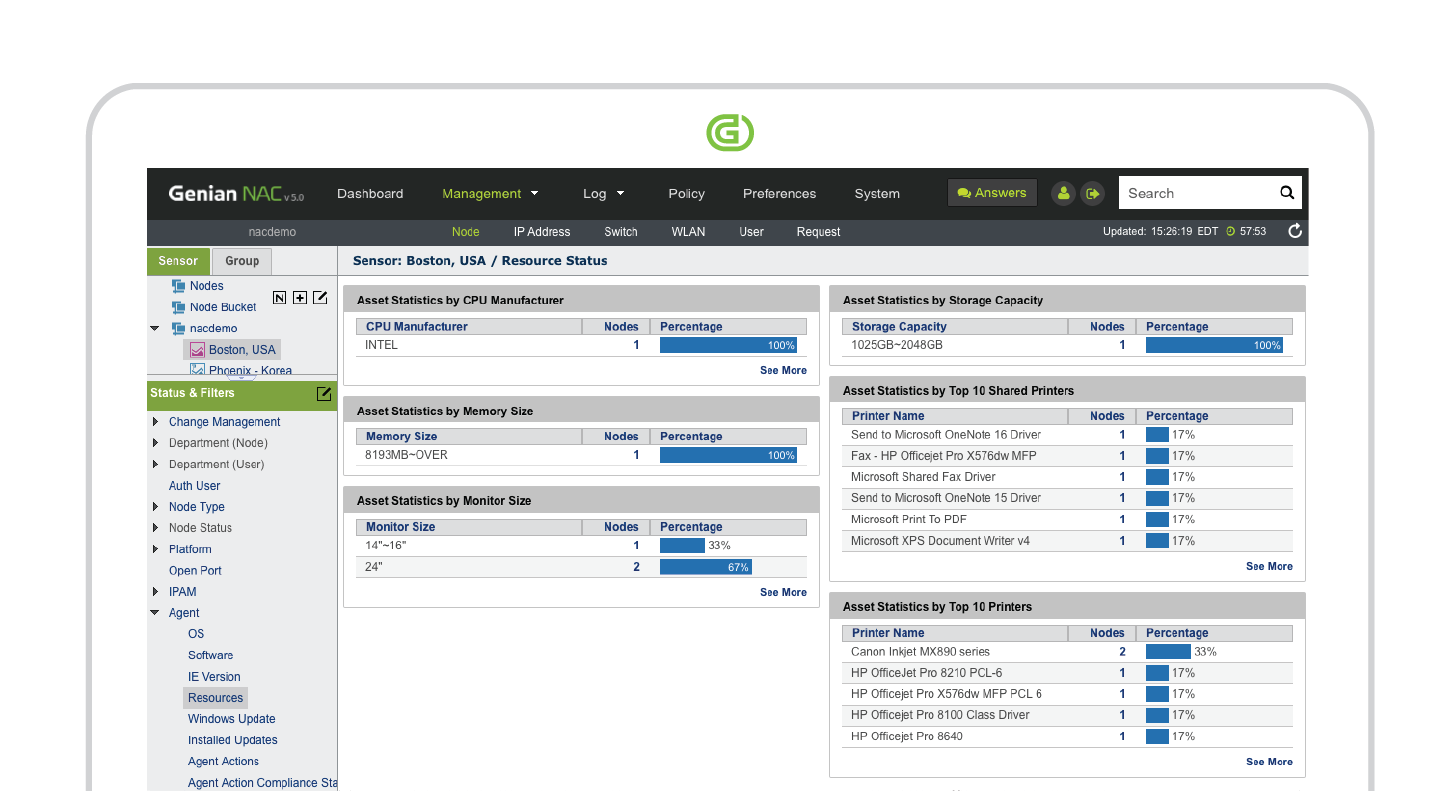1456x791 pixels.
Task: Open the System menu
Action: click(877, 194)
